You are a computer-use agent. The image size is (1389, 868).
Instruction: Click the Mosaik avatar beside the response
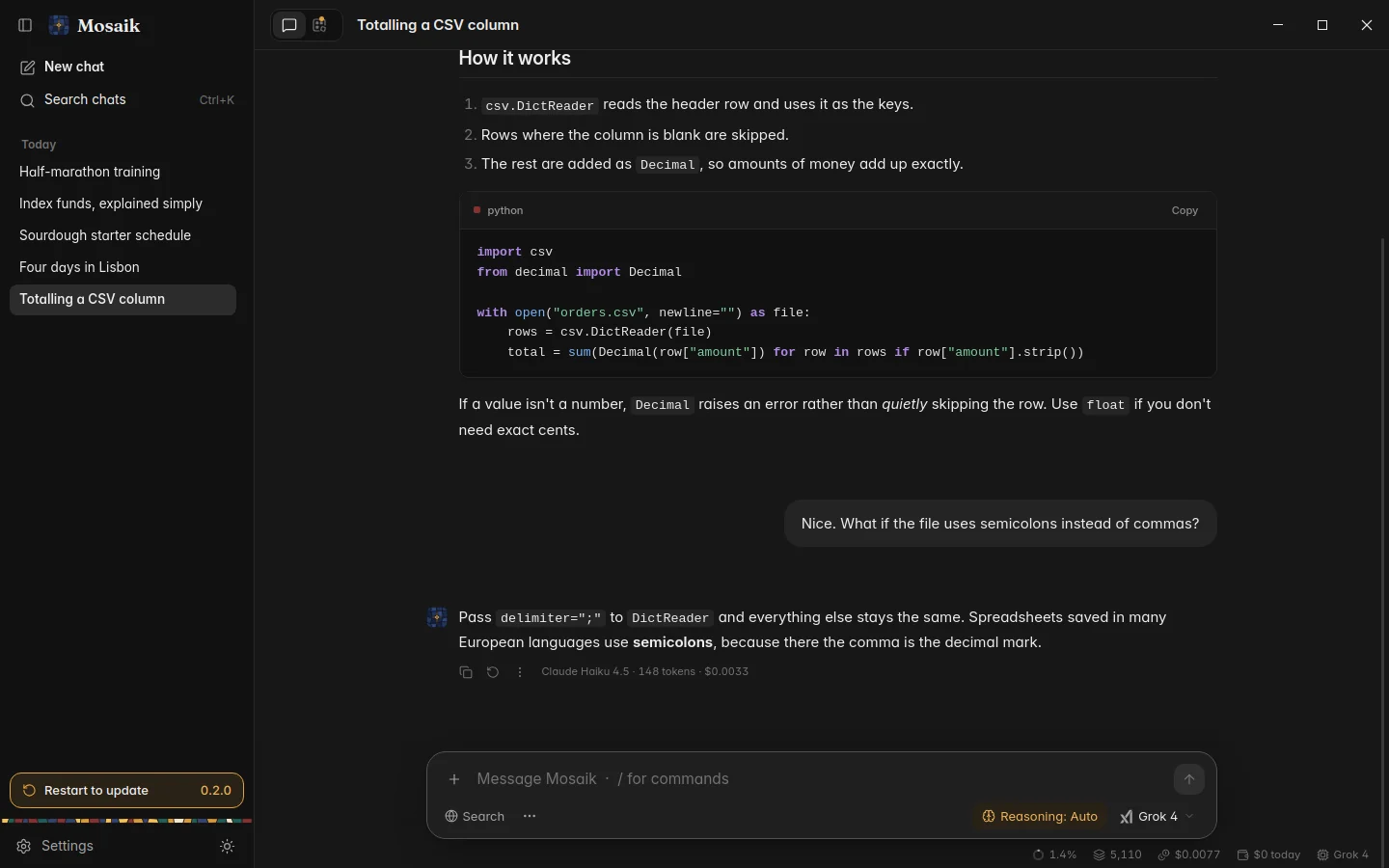click(437, 618)
